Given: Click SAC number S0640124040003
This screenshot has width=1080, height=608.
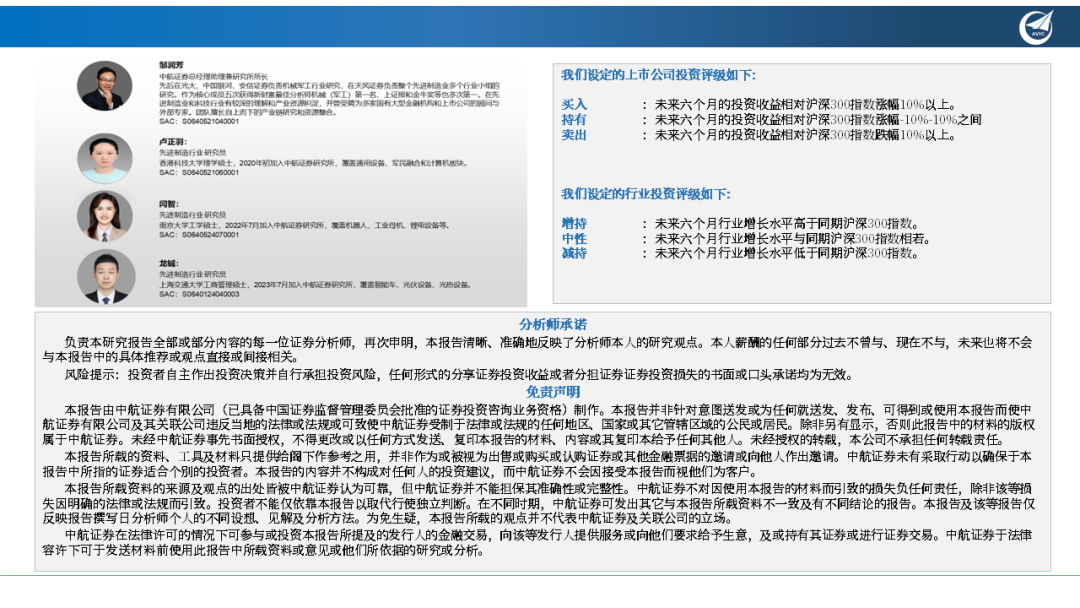Looking at the screenshot, I should tap(199, 294).
